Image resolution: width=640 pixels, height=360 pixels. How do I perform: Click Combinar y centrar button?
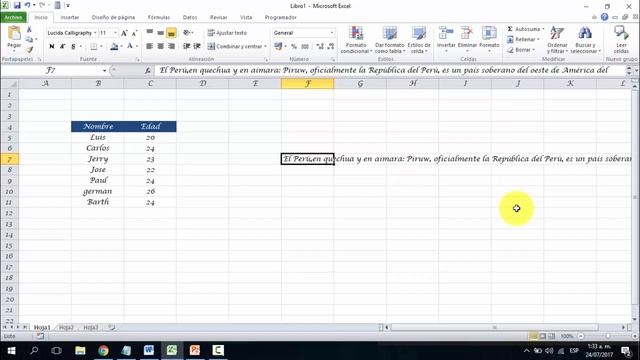[x=235, y=47]
